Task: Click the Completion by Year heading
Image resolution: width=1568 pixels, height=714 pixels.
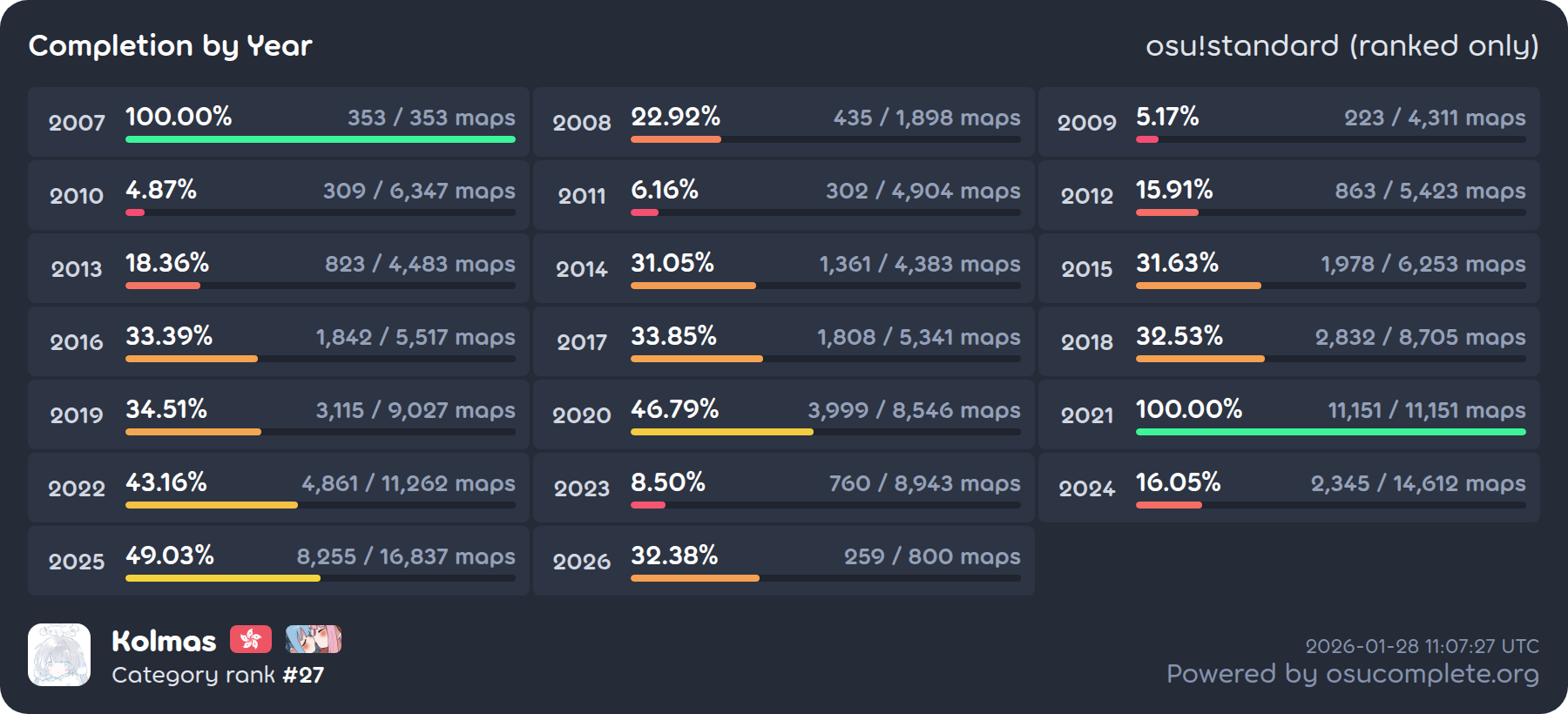Action: [x=171, y=45]
